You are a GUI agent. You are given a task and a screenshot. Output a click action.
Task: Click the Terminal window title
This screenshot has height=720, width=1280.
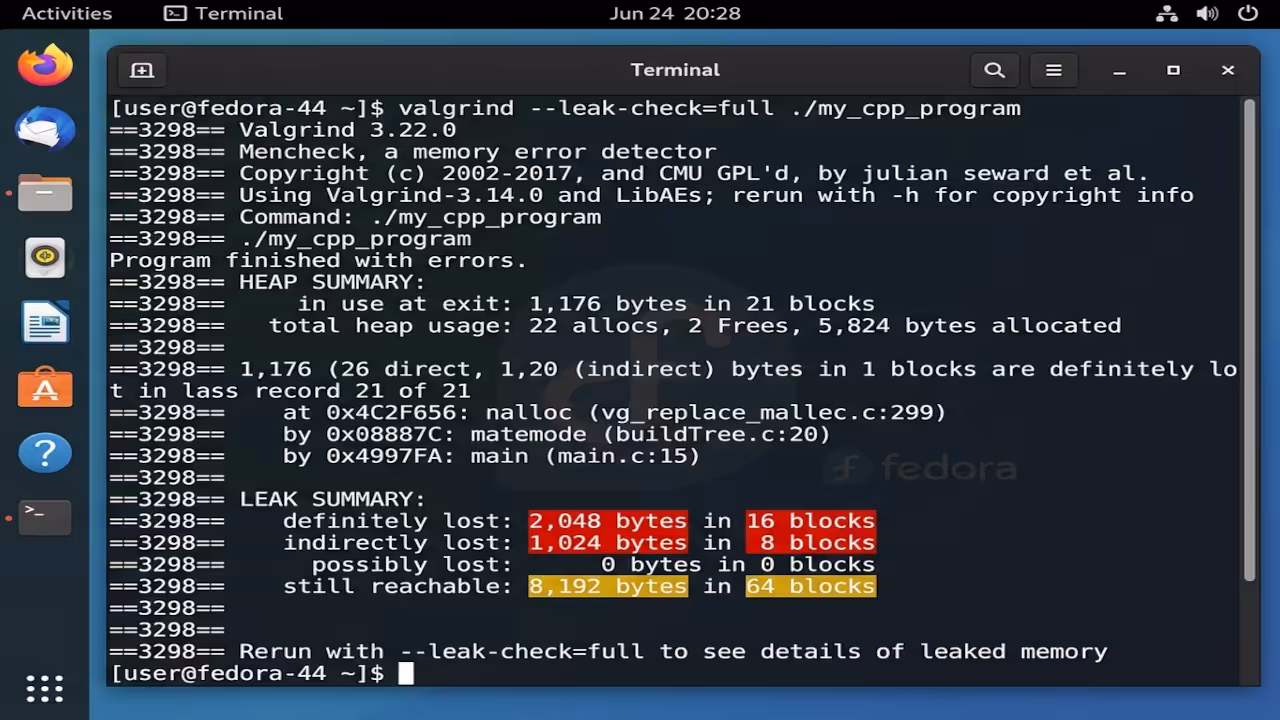pyautogui.click(x=675, y=70)
